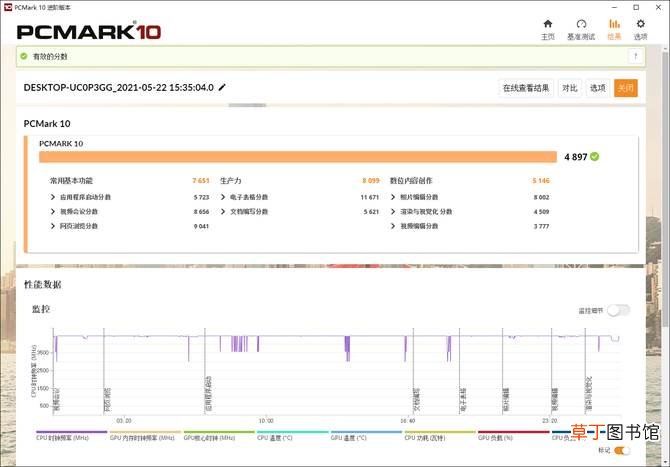
Task: Click the 数位内容创作 heading
Action: coord(411,181)
